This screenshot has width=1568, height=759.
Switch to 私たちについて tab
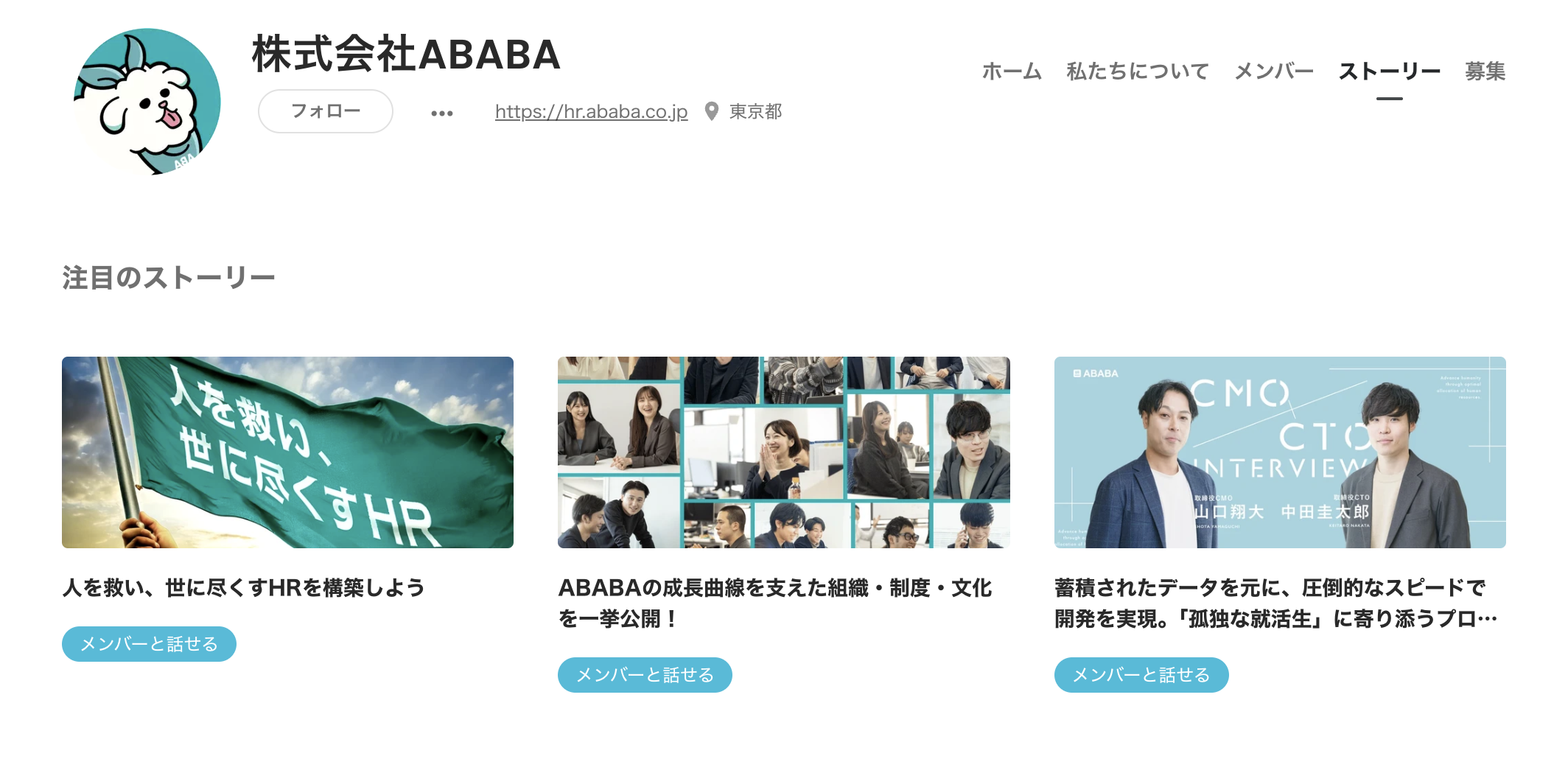1138,71
